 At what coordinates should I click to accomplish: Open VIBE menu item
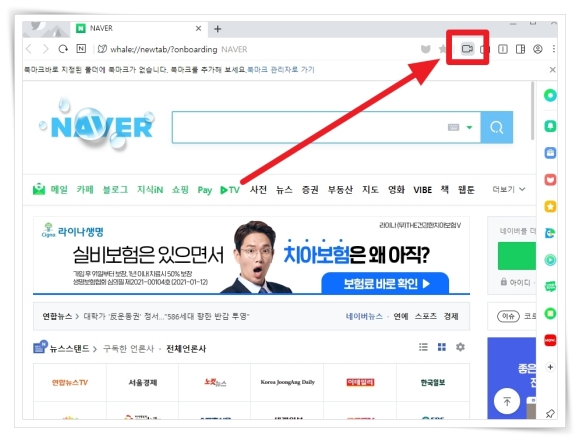[x=422, y=190]
